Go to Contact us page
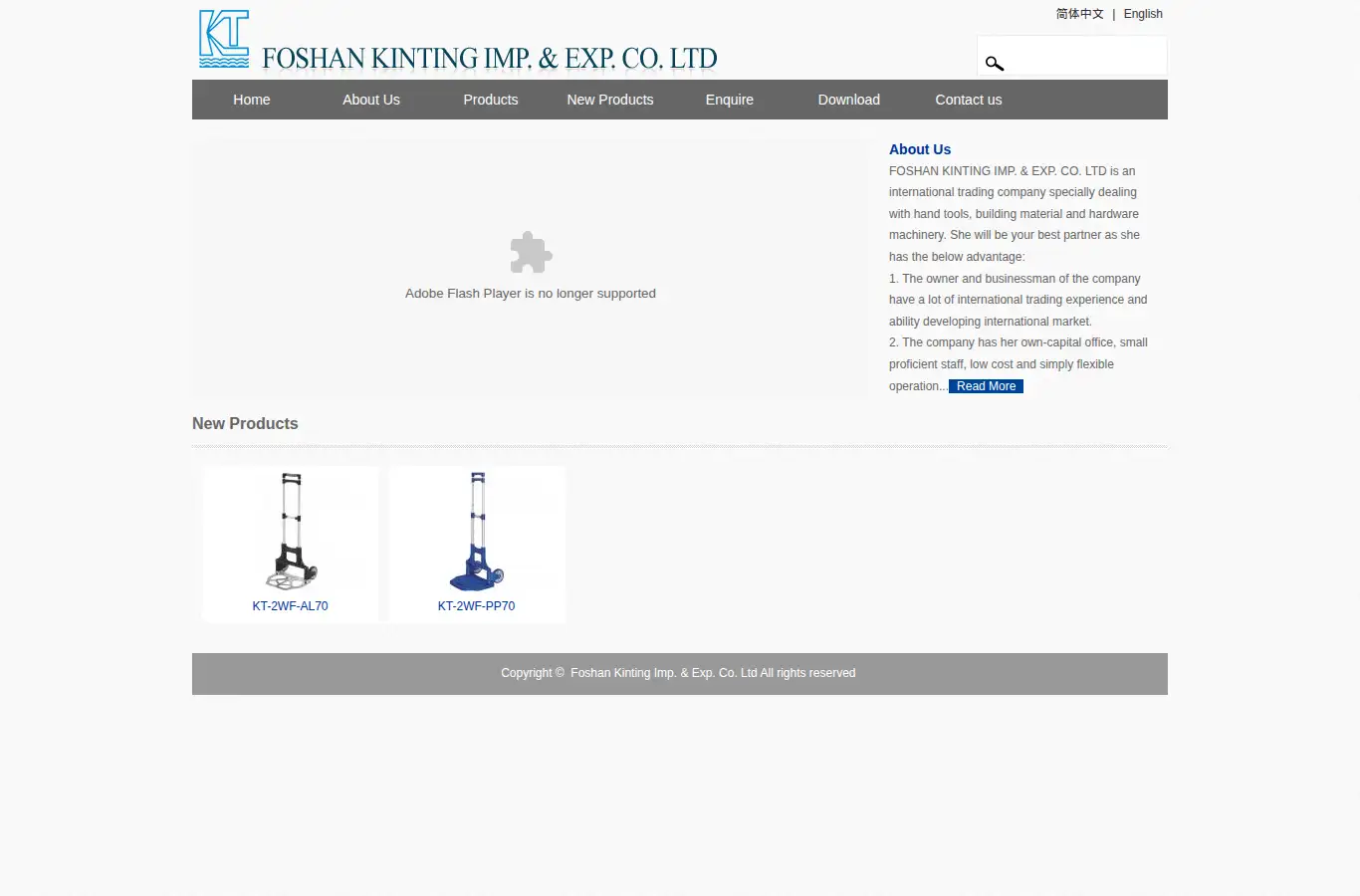The height and width of the screenshot is (896, 1360). [x=969, y=100]
